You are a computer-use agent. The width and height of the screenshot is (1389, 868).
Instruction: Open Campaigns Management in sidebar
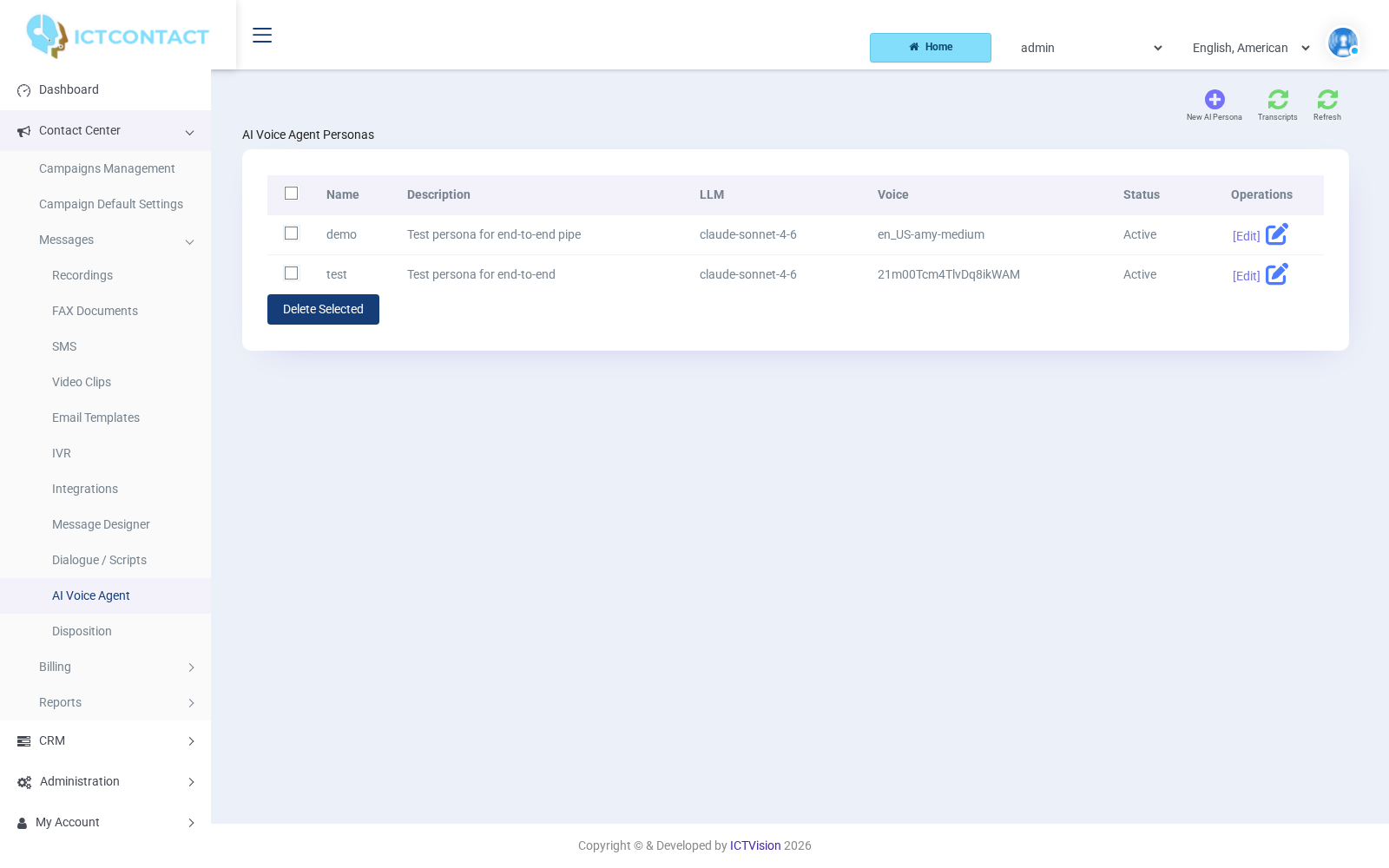tap(105, 168)
